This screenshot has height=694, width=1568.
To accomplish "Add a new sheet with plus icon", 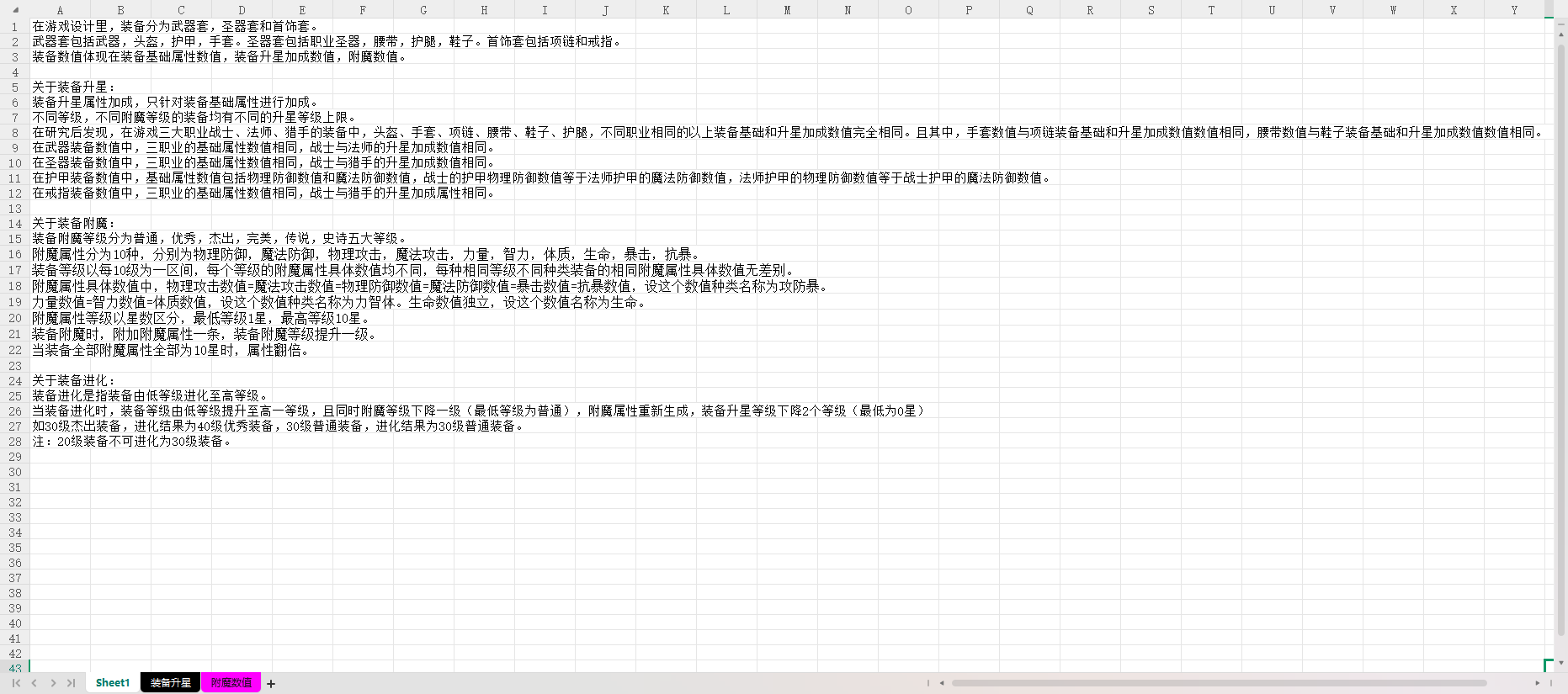I will pyautogui.click(x=271, y=684).
